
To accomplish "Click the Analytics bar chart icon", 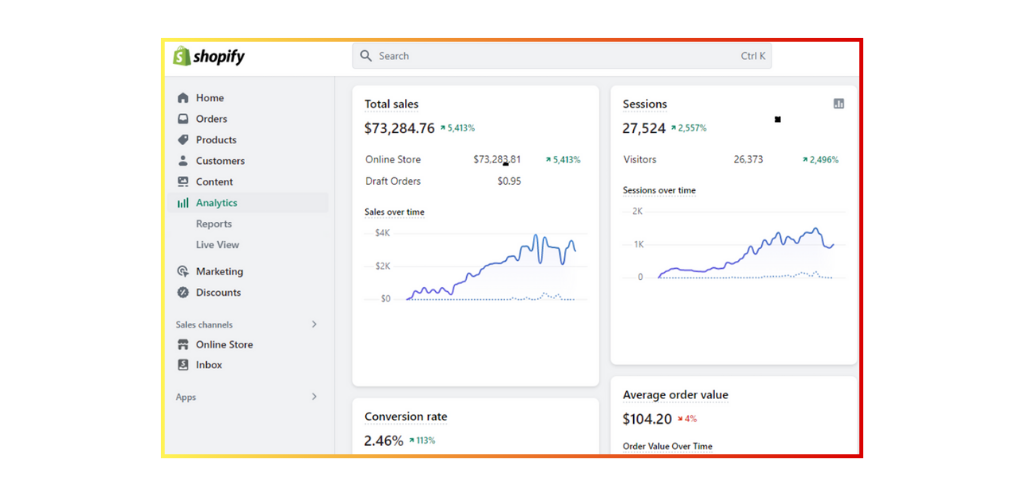I will [183, 203].
